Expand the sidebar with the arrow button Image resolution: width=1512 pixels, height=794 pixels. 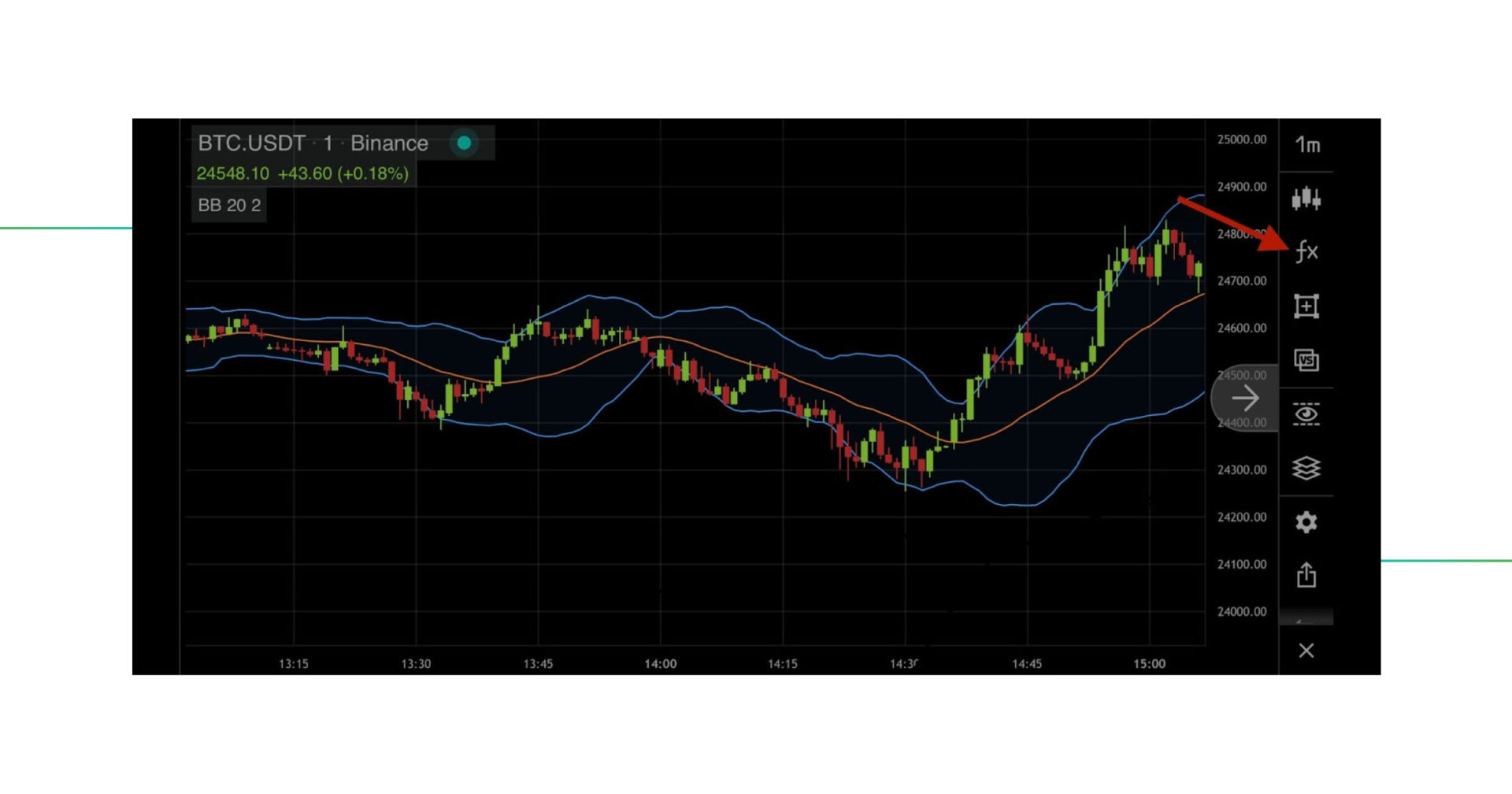(1246, 398)
